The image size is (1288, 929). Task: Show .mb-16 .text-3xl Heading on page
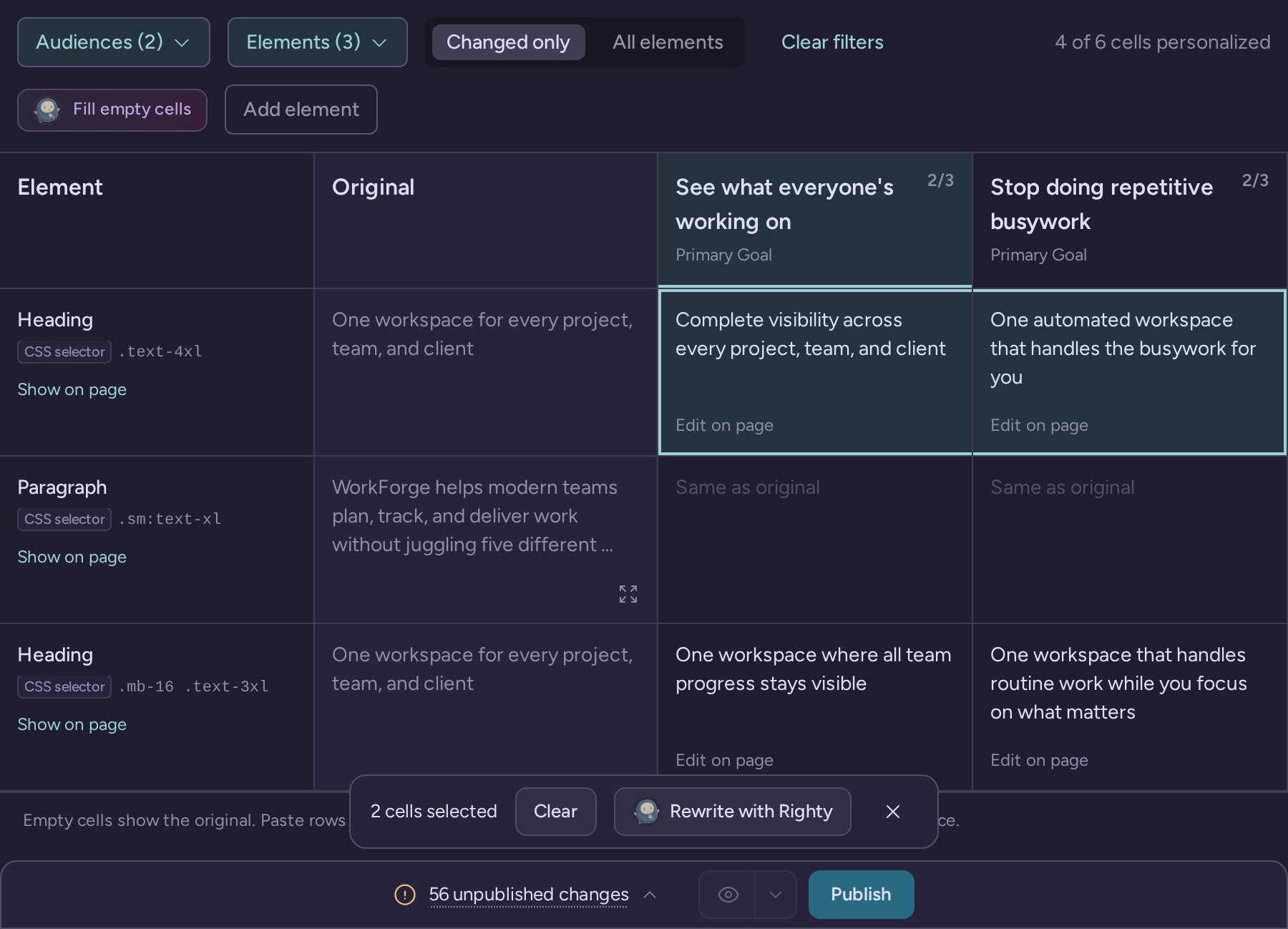point(72,724)
